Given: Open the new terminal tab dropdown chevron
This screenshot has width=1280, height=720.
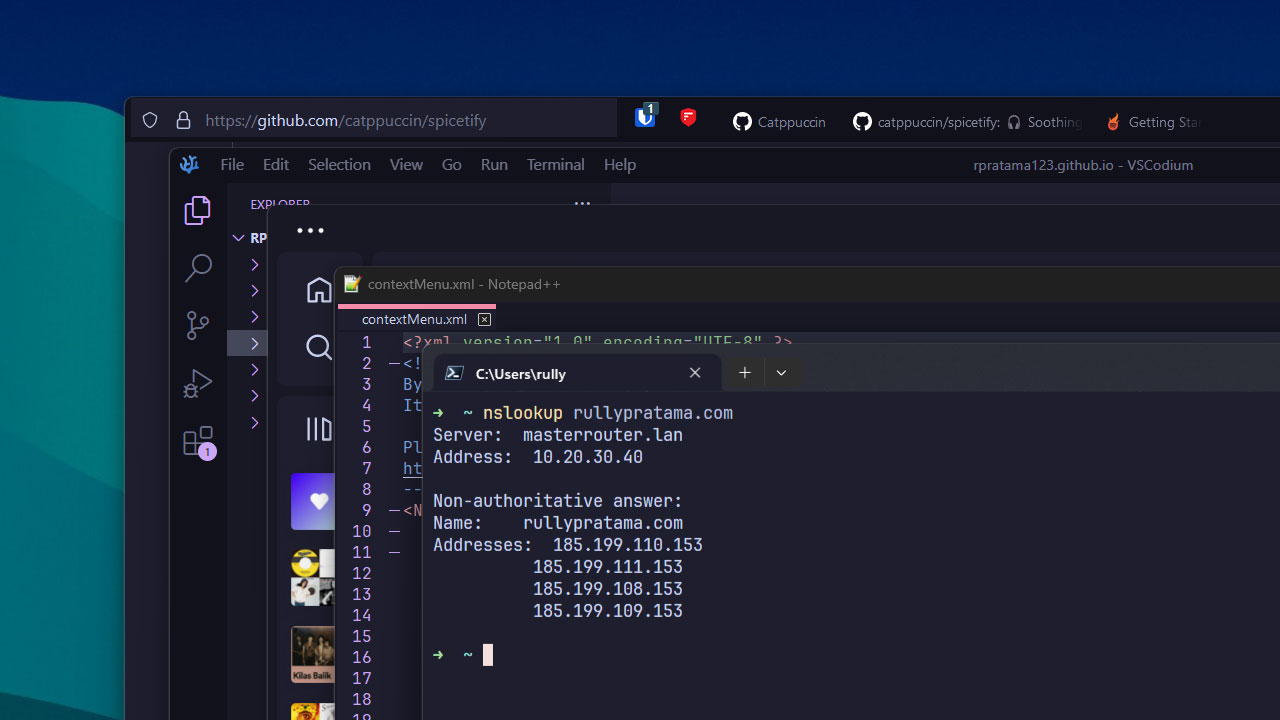Looking at the screenshot, I should (x=781, y=372).
